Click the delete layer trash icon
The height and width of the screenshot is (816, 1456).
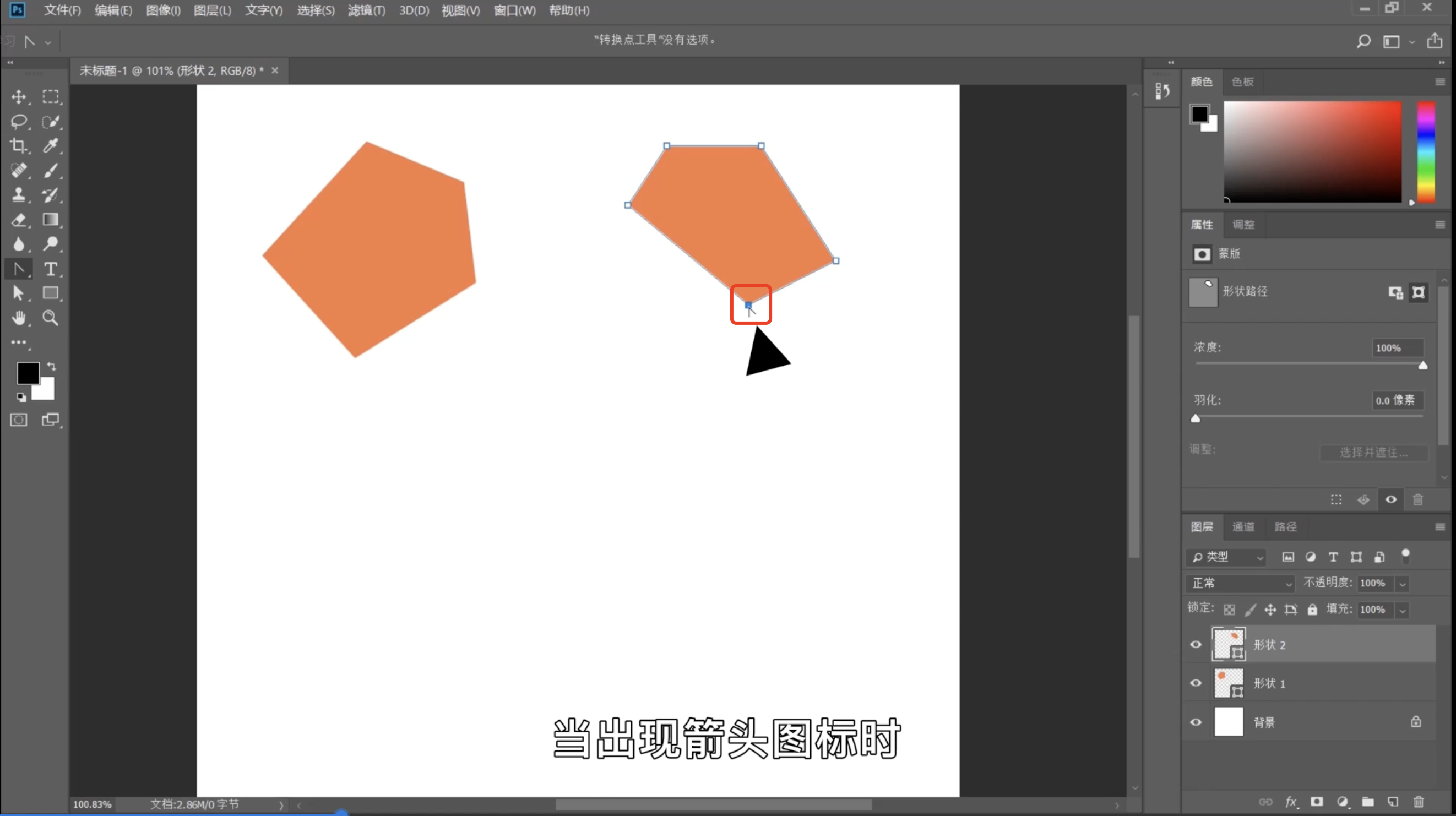(x=1418, y=801)
